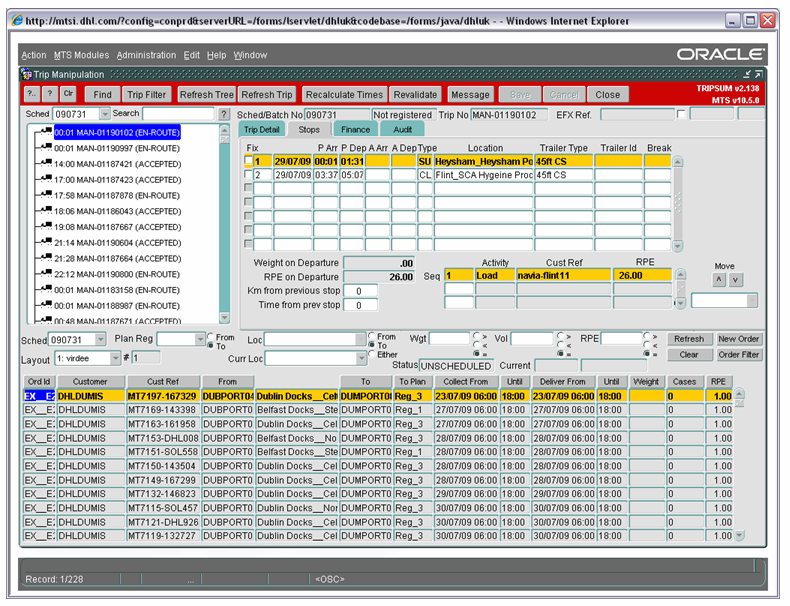Screen dimensions: 790x606
Task: Switch to the Audit tab
Action: [x=403, y=129]
